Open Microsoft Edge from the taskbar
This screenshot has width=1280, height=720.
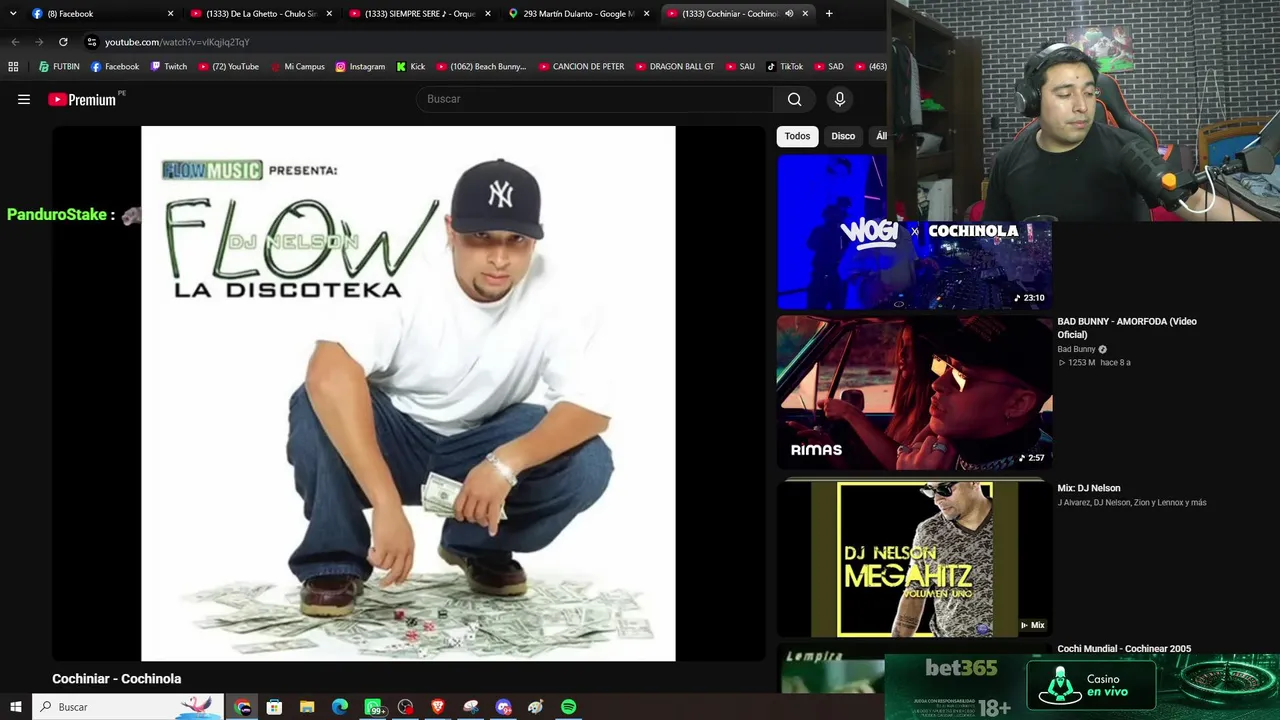pyautogui.click(x=340, y=707)
